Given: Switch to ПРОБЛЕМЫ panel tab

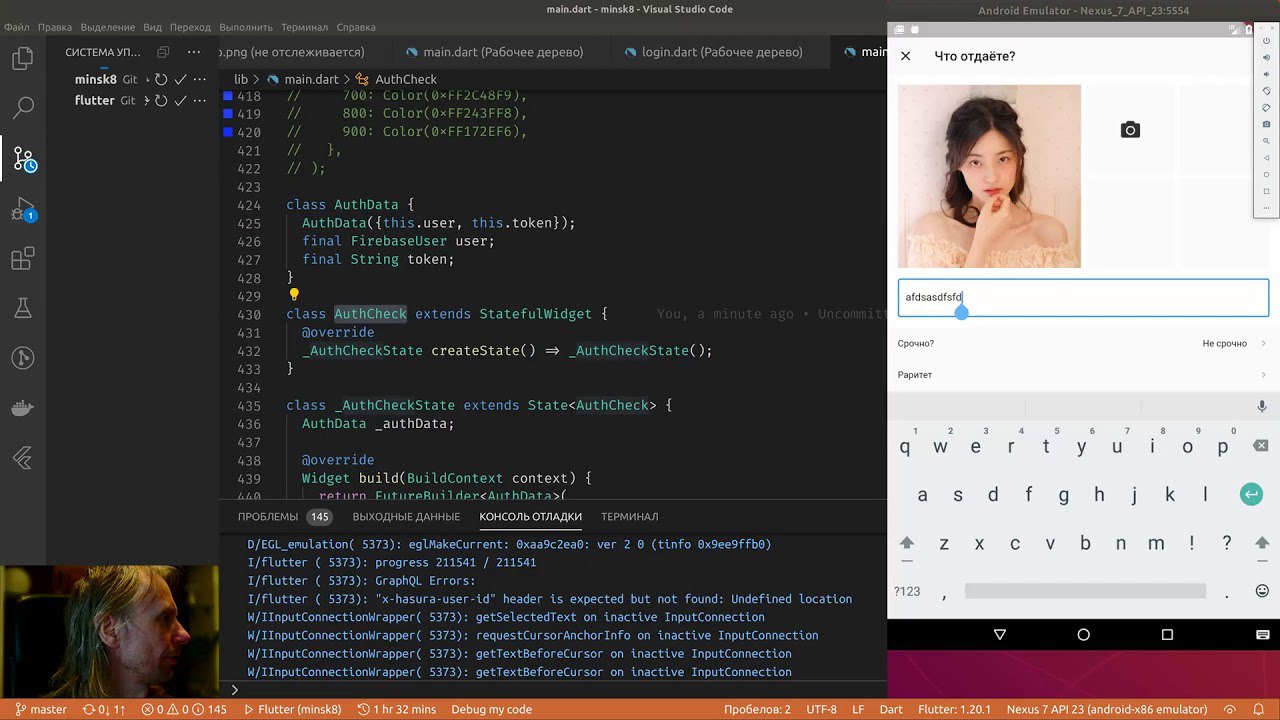Looking at the screenshot, I should tap(283, 517).
